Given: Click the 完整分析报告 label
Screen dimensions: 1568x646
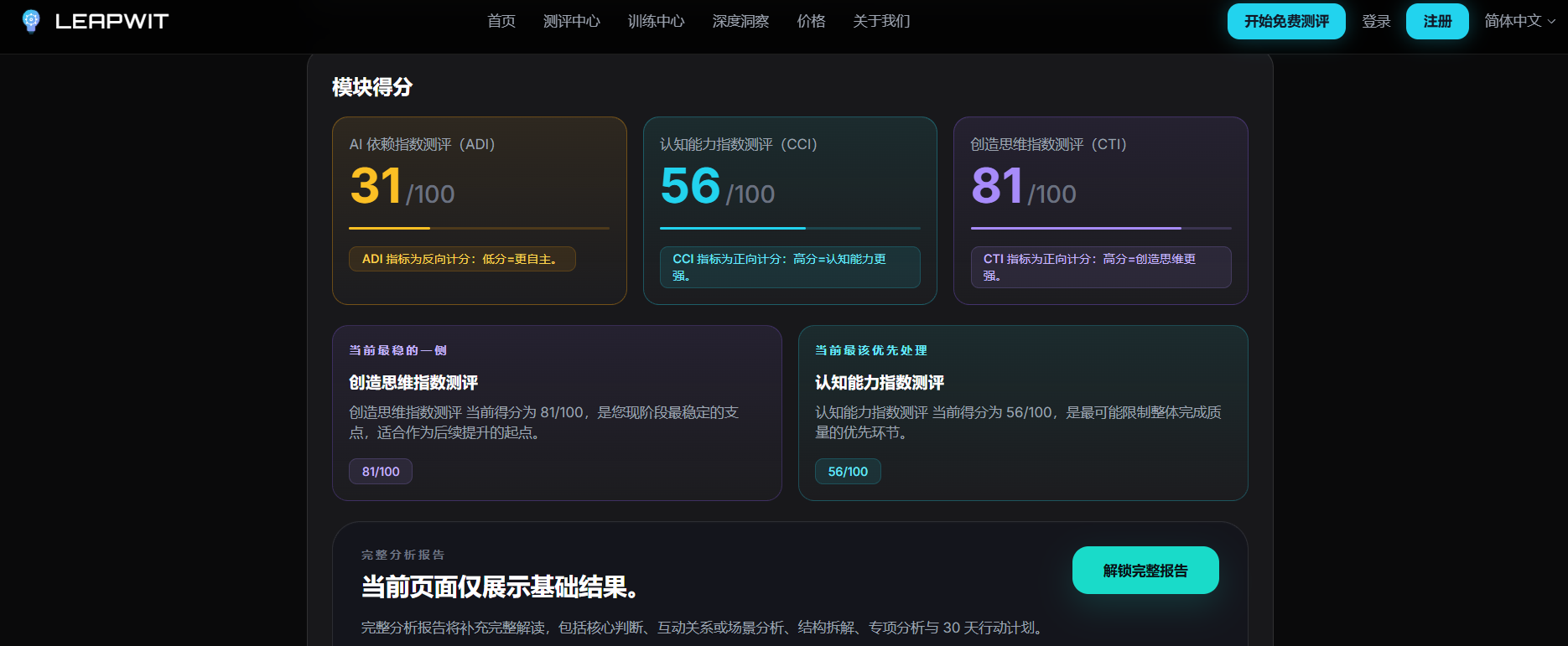Looking at the screenshot, I should point(403,555).
